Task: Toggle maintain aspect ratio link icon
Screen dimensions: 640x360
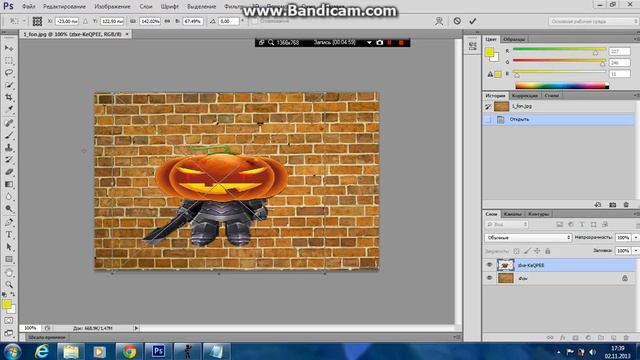Action: click(x=167, y=21)
